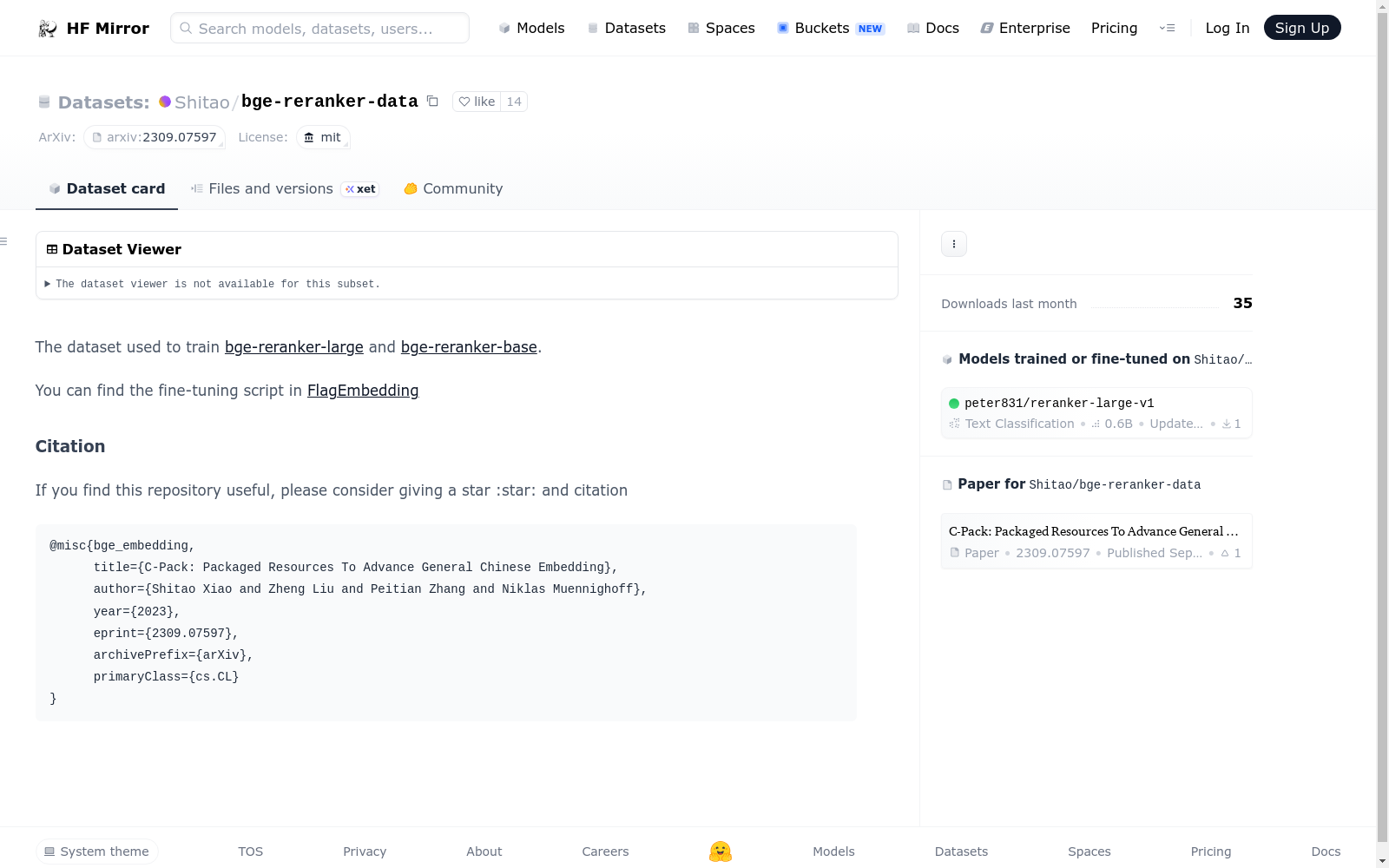Viewport: 1389px width, 868px height.
Task: Click the Log In link
Action: (1228, 28)
